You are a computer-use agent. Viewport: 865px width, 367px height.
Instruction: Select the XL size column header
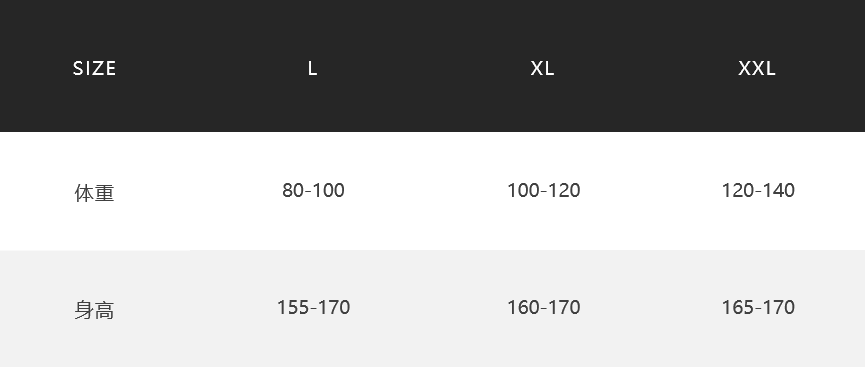542,68
